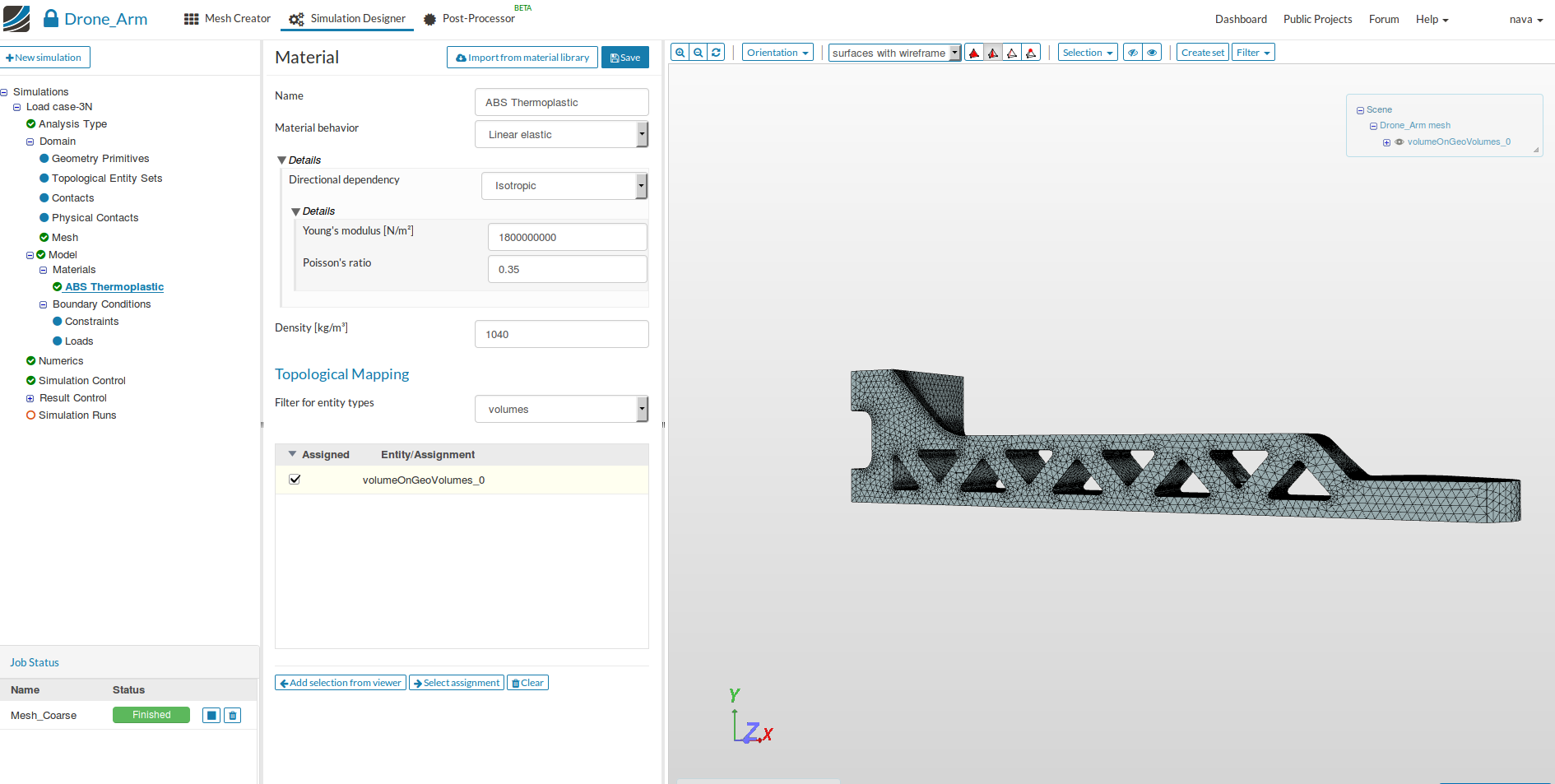1555x784 pixels.
Task: Click the Topological Entity Sets status dot
Action: click(x=44, y=178)
